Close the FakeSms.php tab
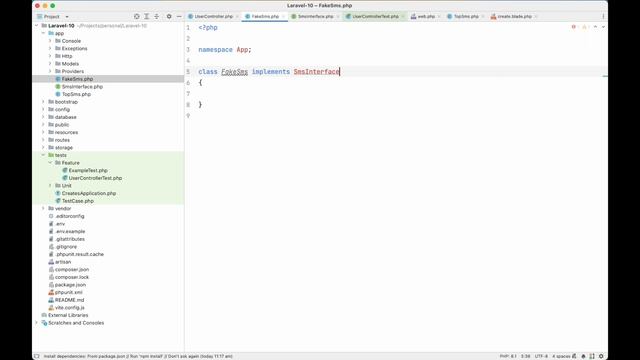The height and width of the screenshot is (360, 640). (283, 16)
